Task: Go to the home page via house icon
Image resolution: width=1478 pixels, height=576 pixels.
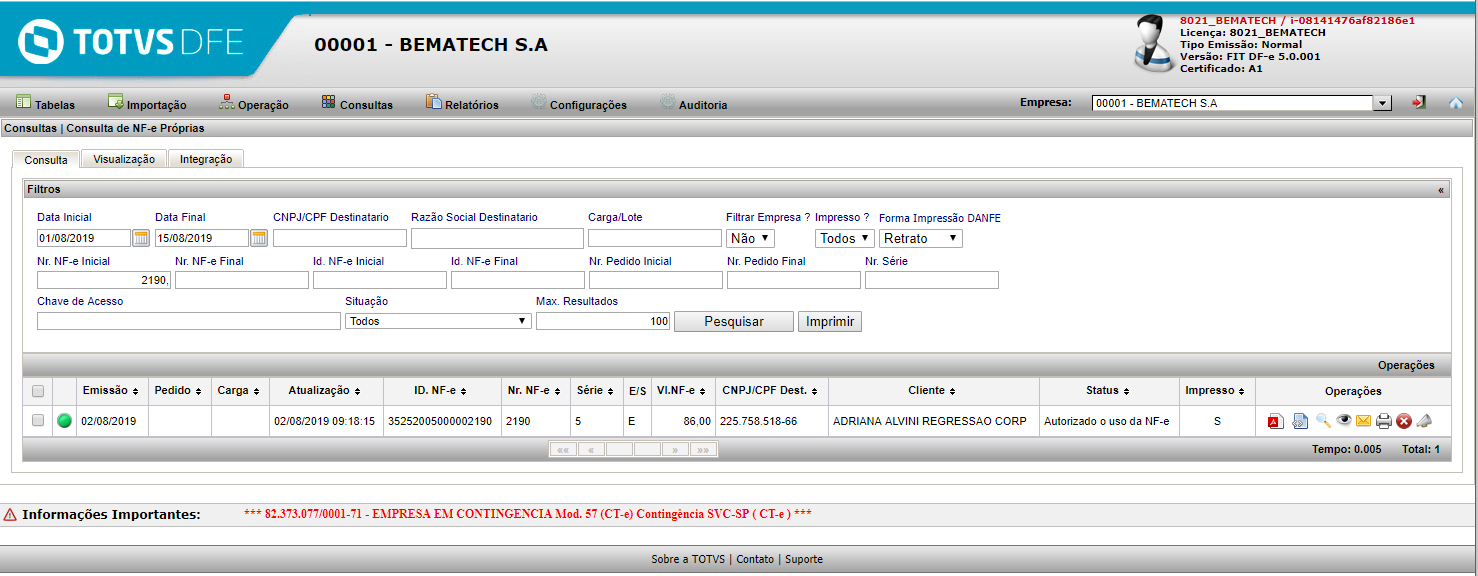Action: click(x=1455, y=103)
